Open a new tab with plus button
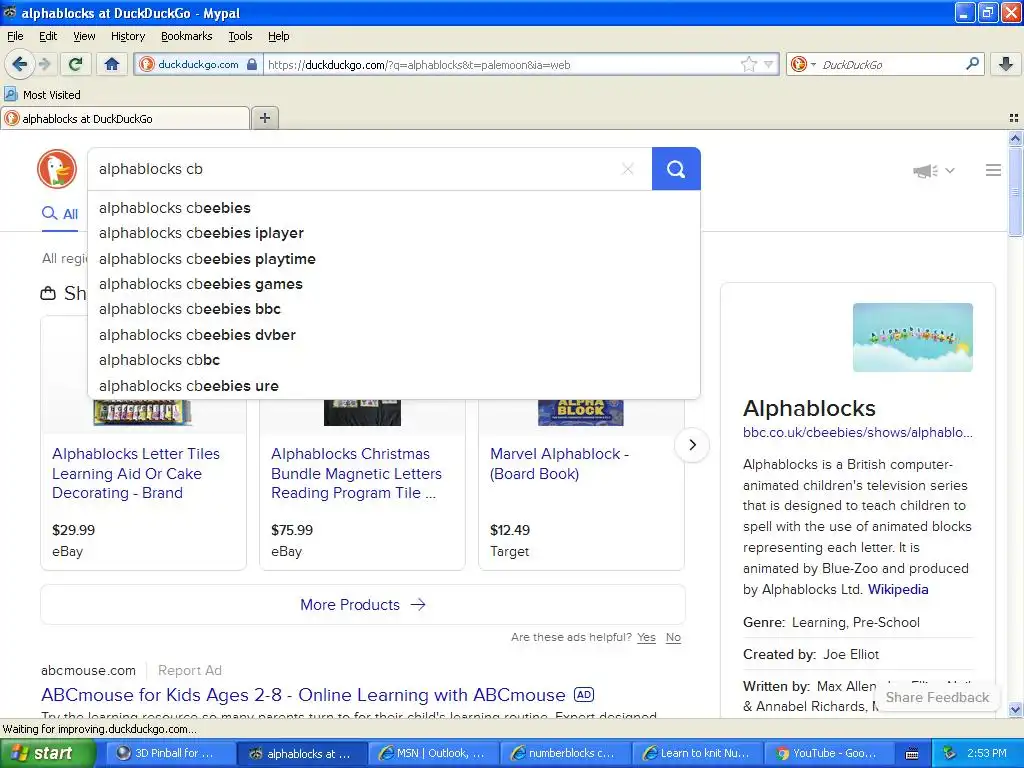 264,118
